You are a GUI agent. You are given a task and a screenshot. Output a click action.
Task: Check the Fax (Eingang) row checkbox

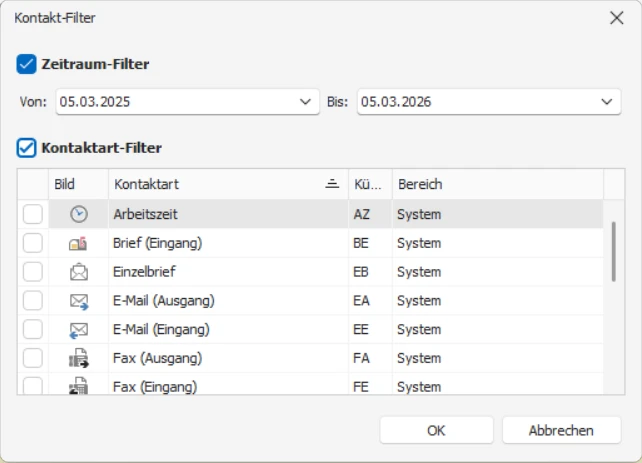(33, 386)
